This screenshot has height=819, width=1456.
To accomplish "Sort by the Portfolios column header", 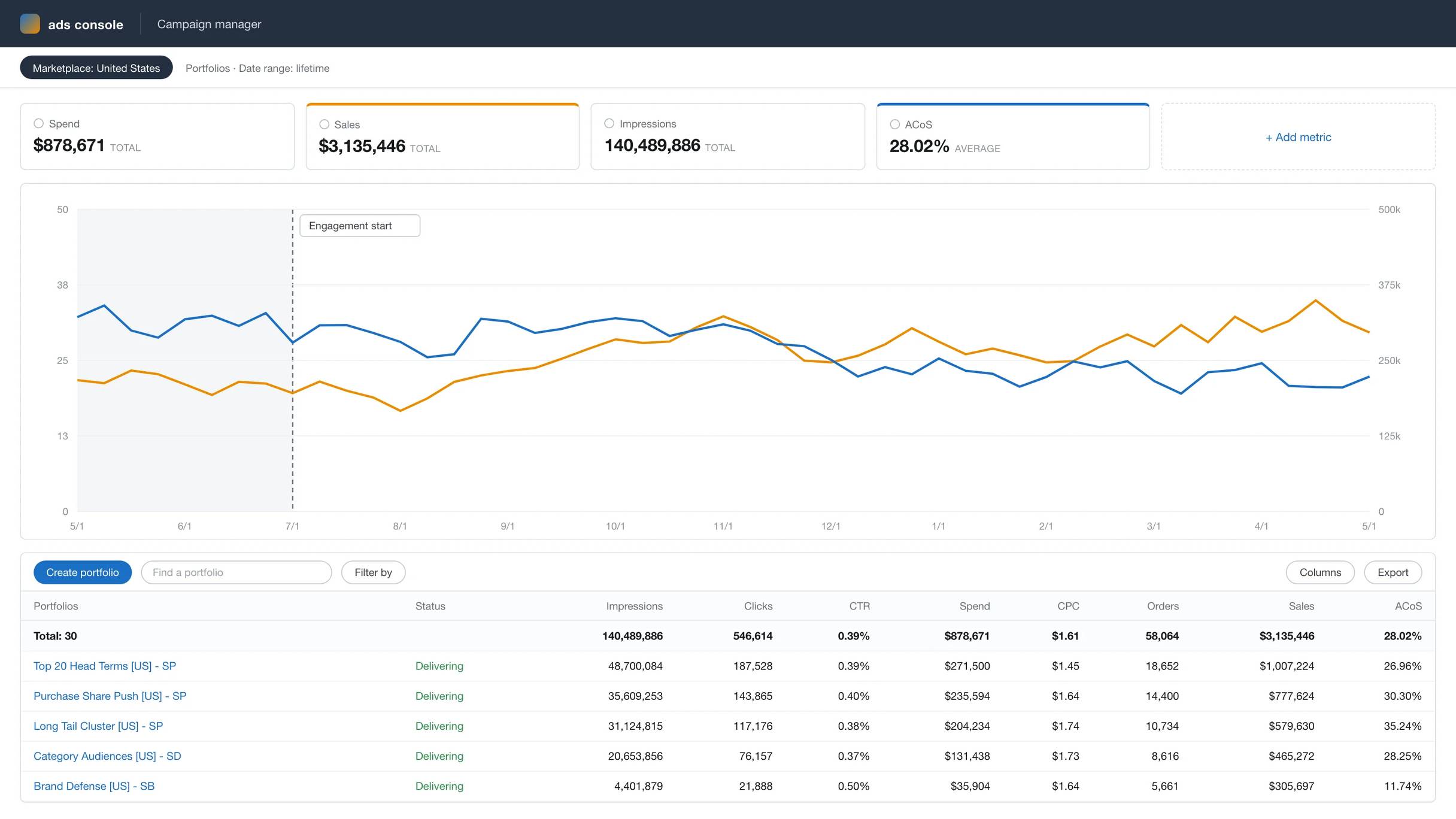I will (56, 606).
